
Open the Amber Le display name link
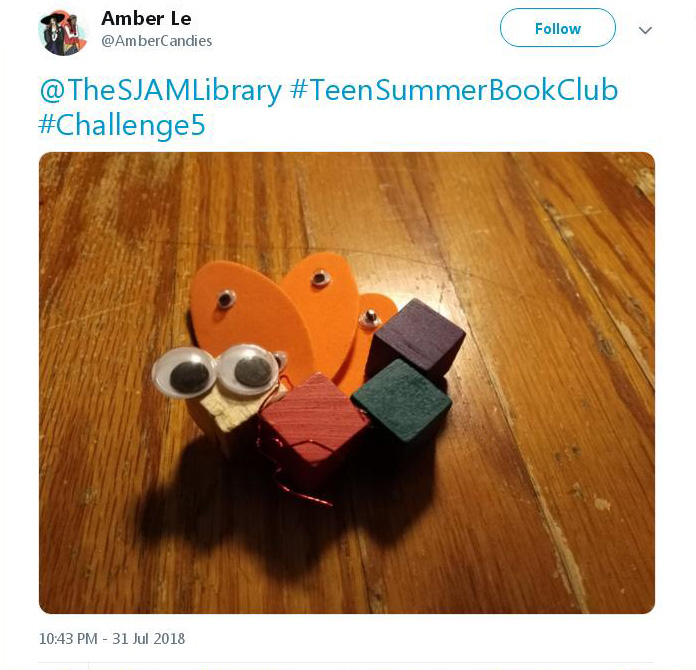point(146,19)
